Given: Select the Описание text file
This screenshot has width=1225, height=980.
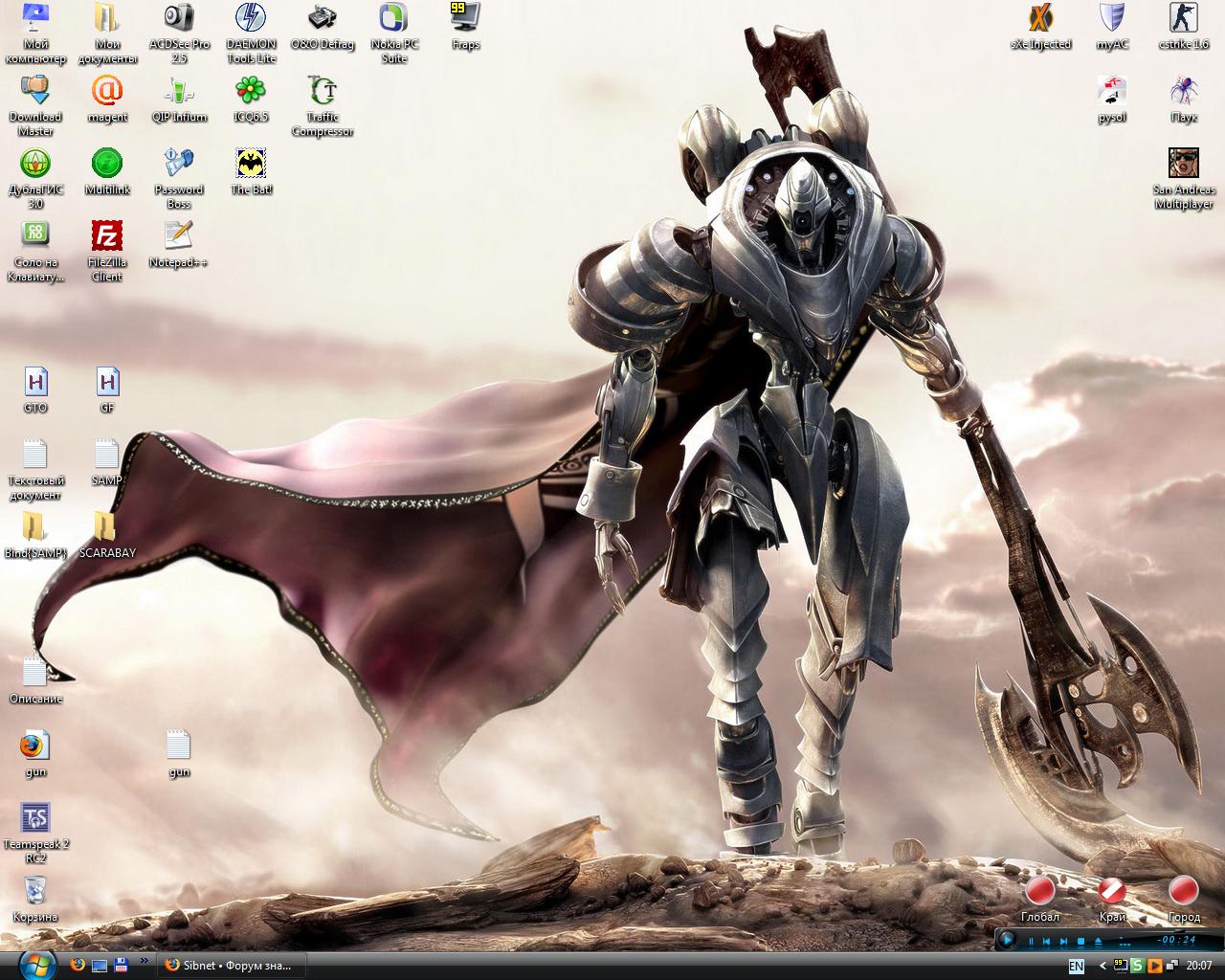Looking at the screenshot, I should tap(35, 680).
